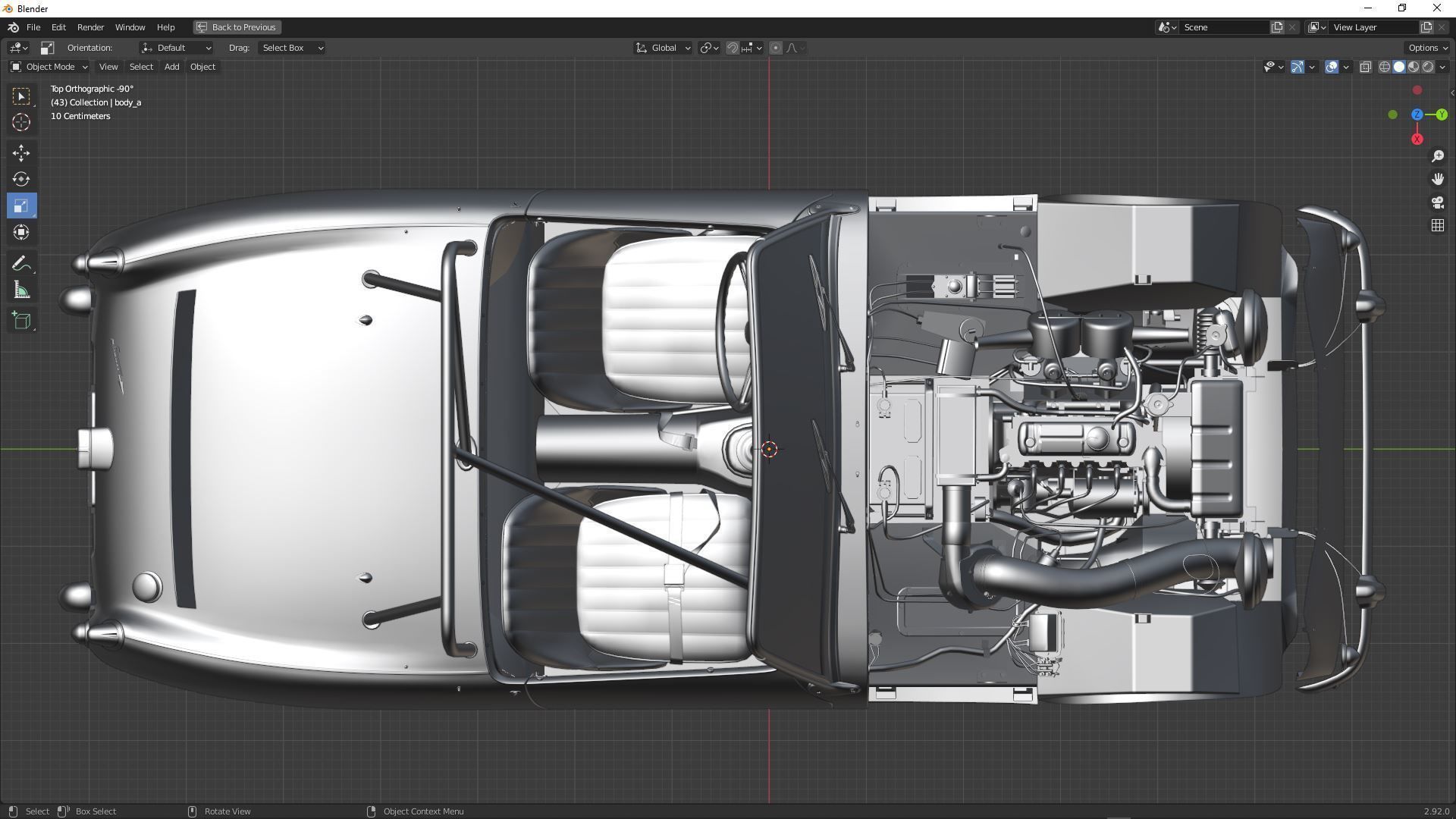The width and height of the screenshot is (1456, 819).
Task: Toggle viewport gizmos visibility
Action: coord(1298,67)
